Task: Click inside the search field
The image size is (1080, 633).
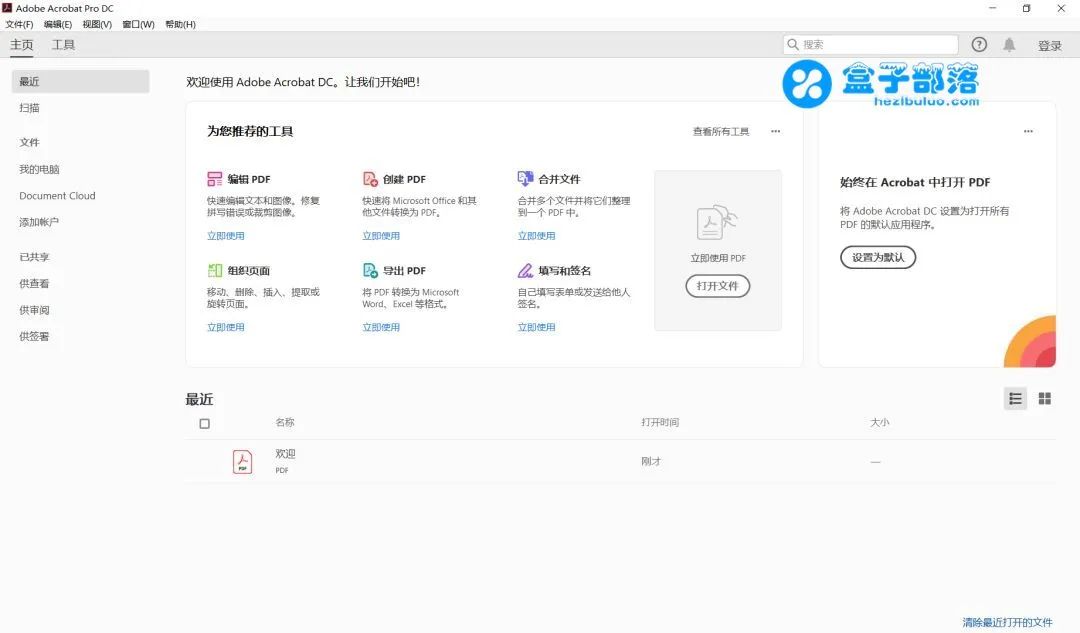Action: pos(870,44)
